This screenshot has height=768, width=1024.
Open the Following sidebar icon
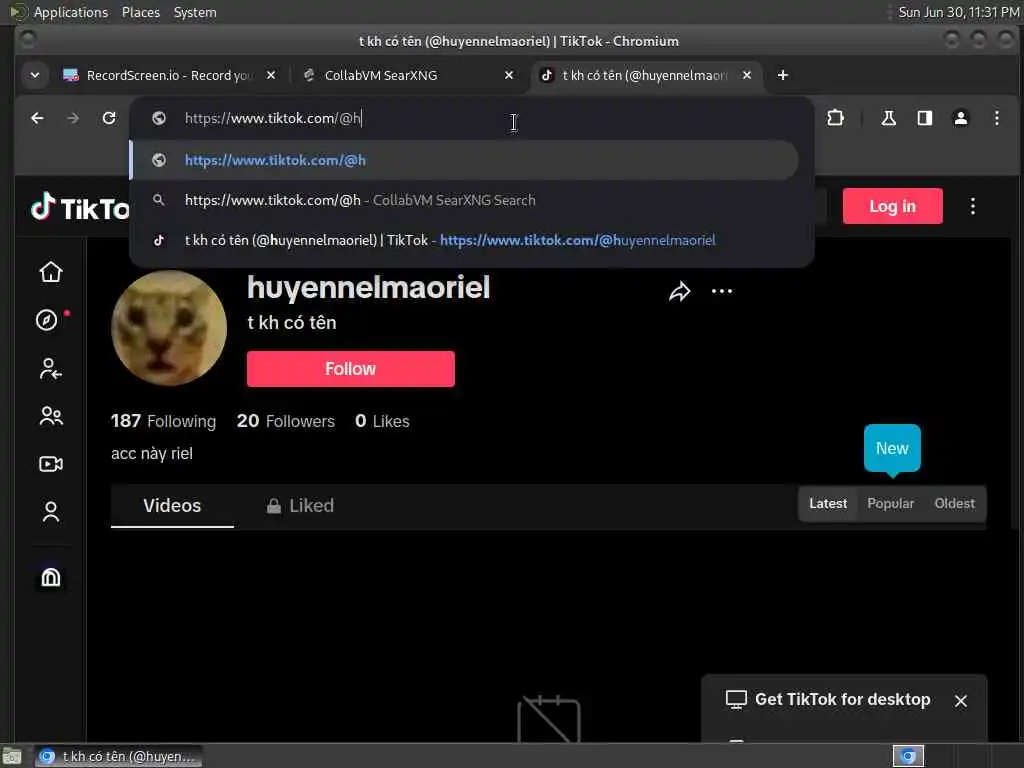tap(50, 368)
